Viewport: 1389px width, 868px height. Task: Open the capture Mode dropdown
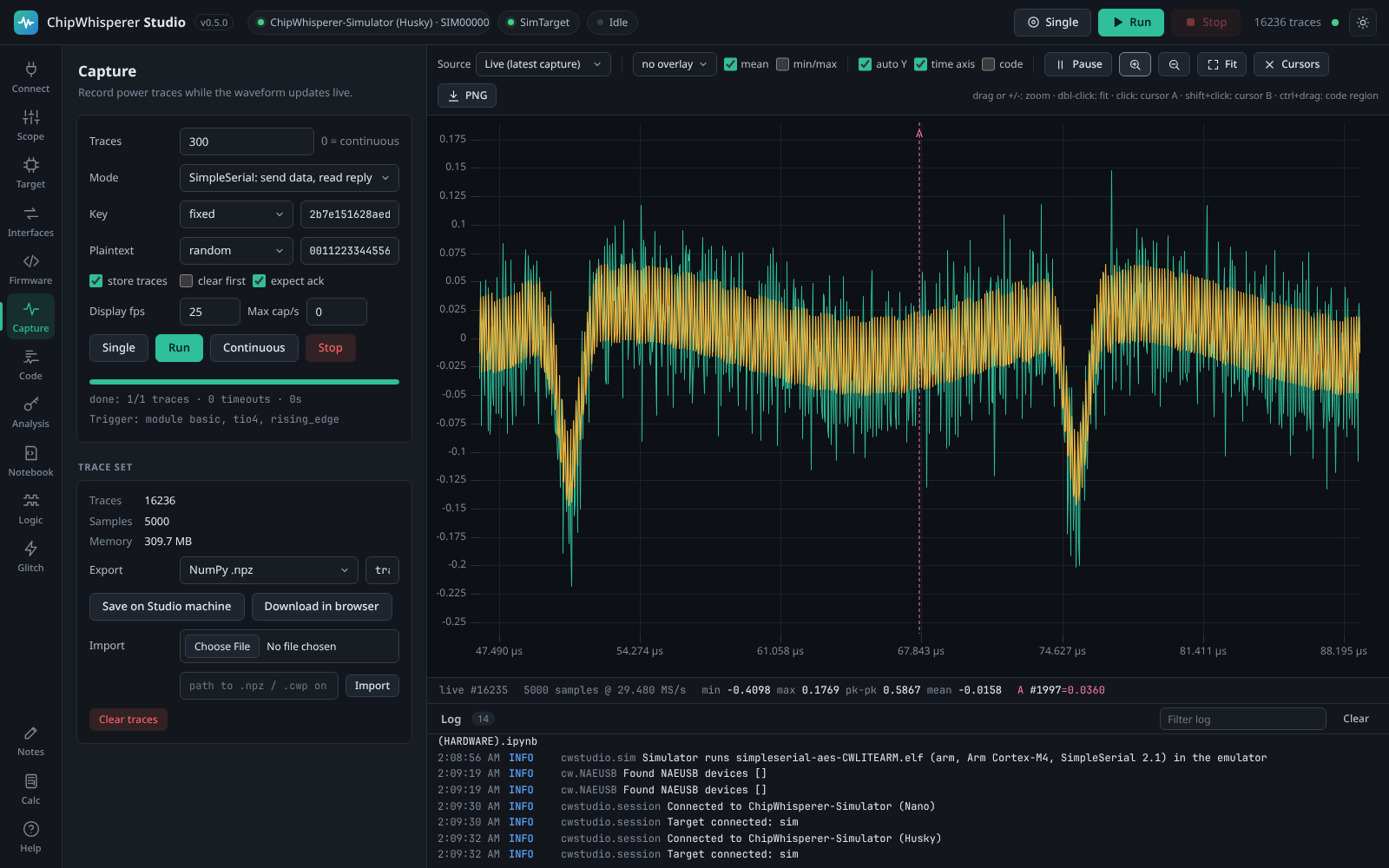click(x=289, y=178)
